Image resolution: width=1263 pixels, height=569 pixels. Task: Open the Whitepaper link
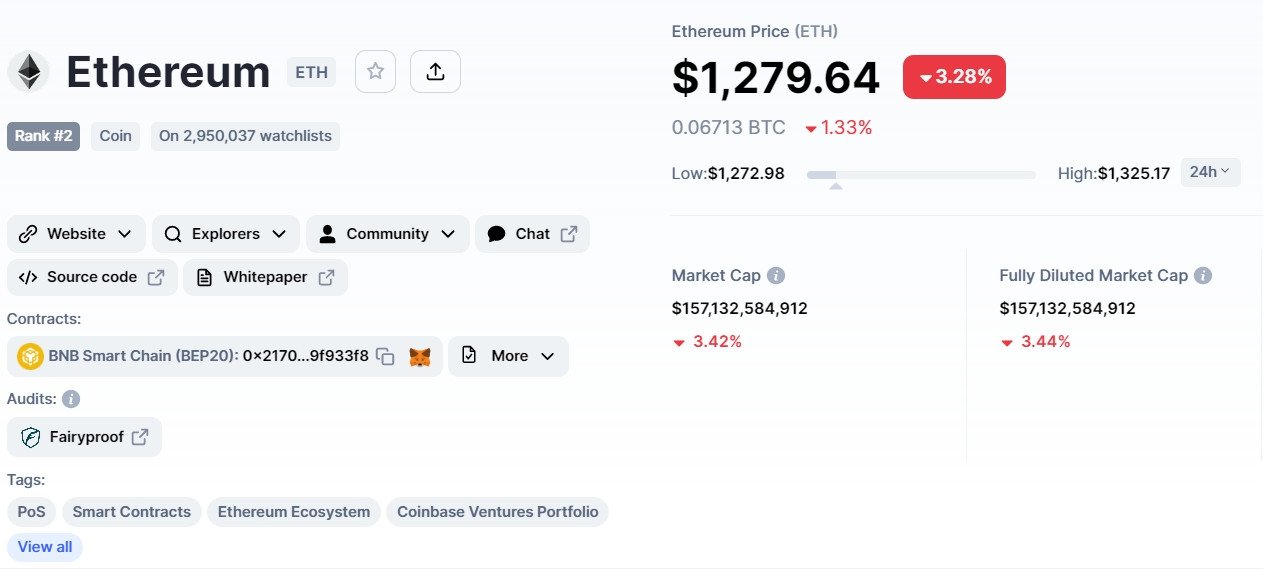click(x=265, y=277)
